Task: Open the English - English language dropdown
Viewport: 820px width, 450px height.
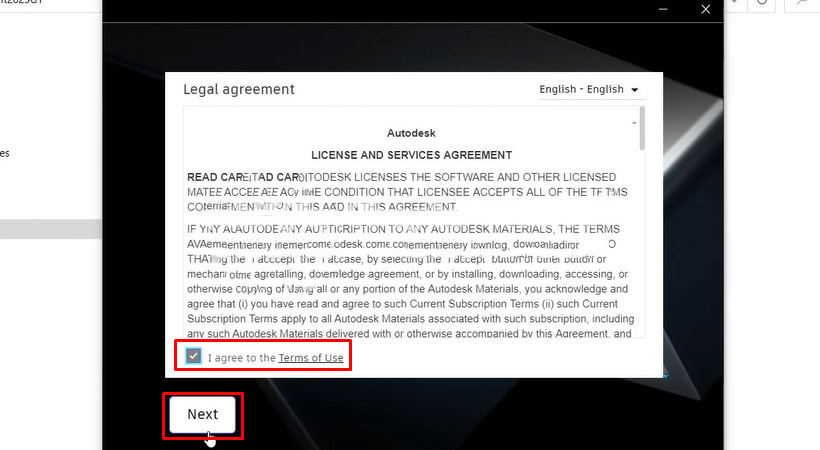Action: click(x=589, y=89)
